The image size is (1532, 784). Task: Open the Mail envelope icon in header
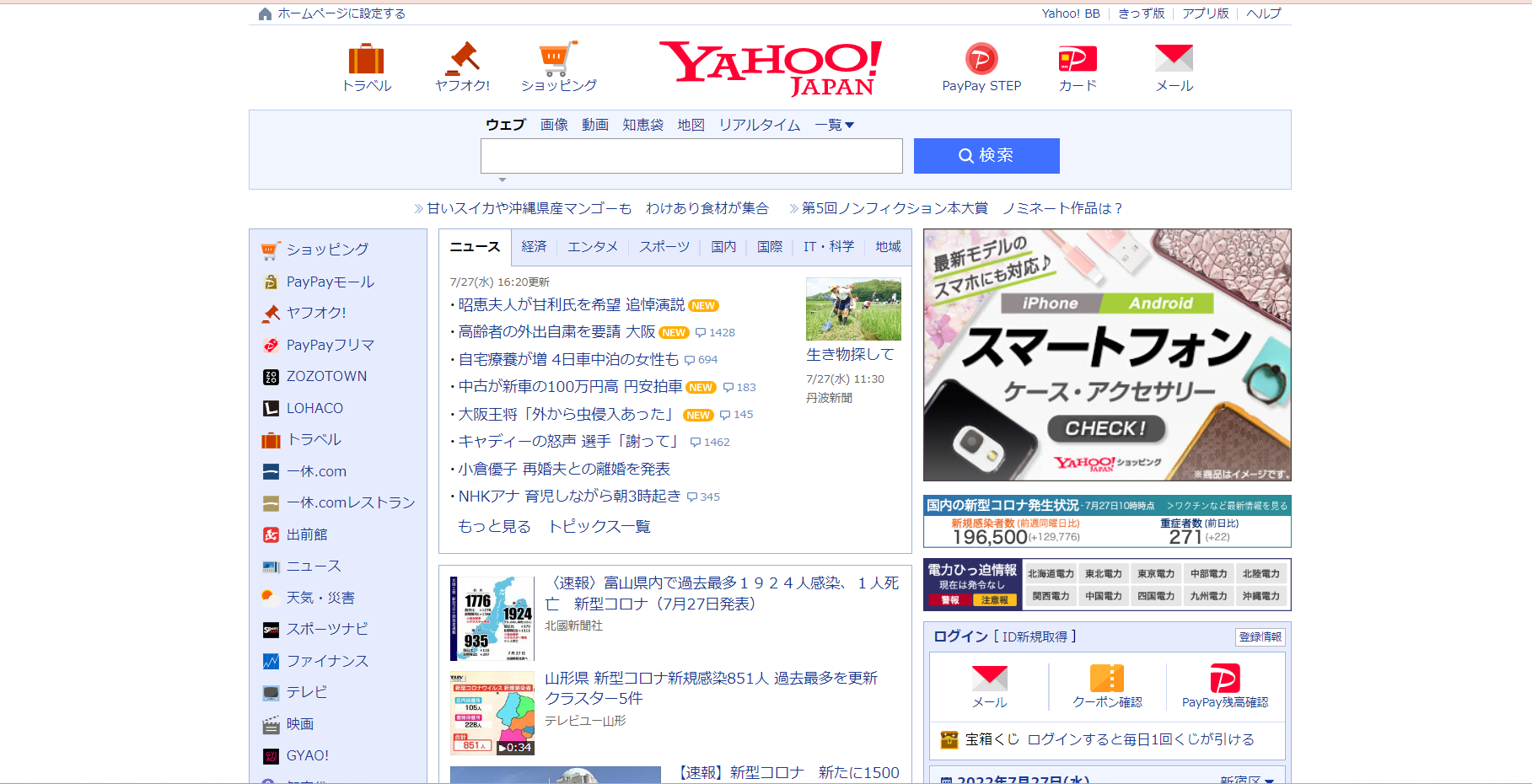[1174, 58]
